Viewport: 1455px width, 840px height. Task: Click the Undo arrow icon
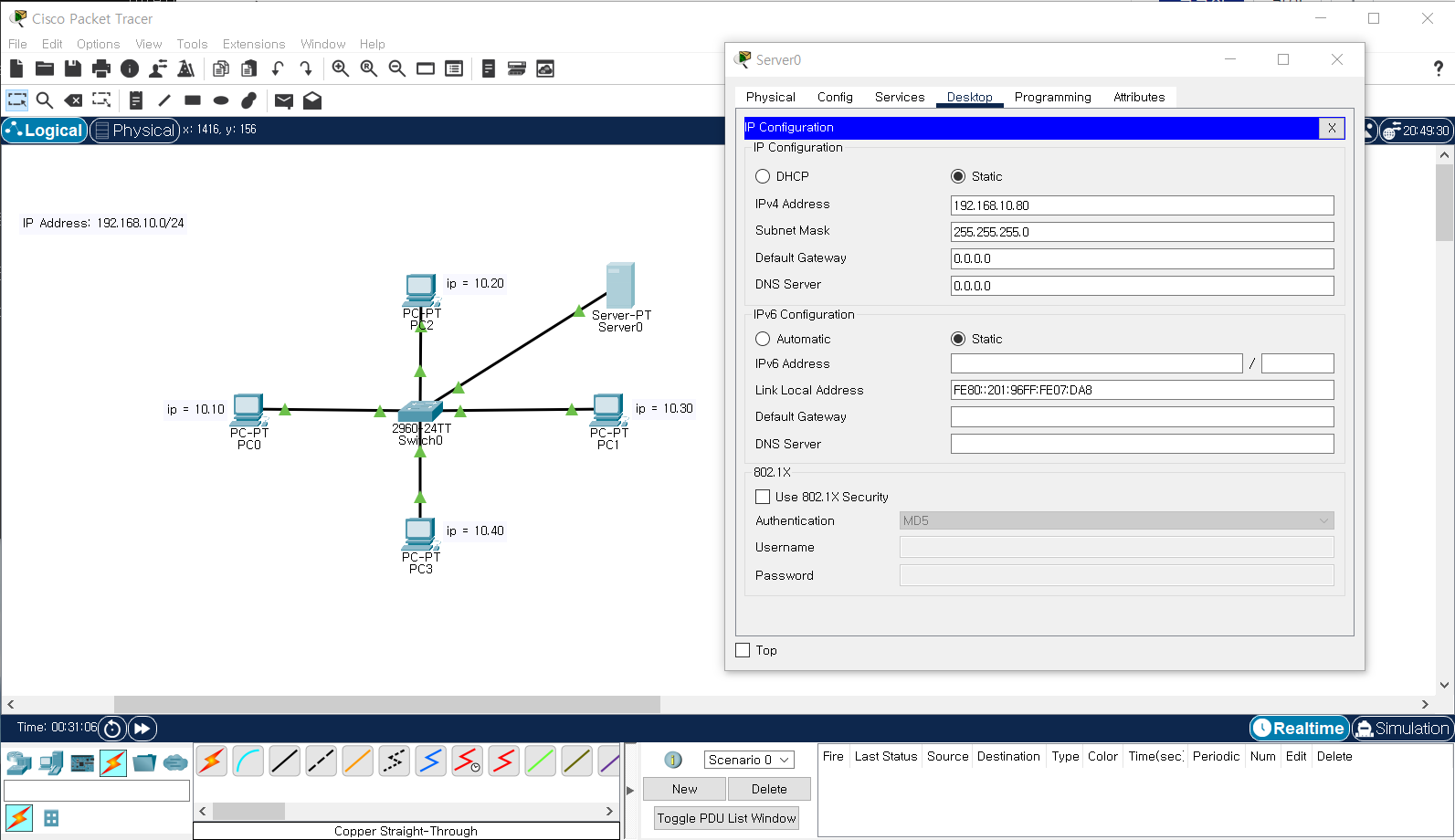[278, 68]
